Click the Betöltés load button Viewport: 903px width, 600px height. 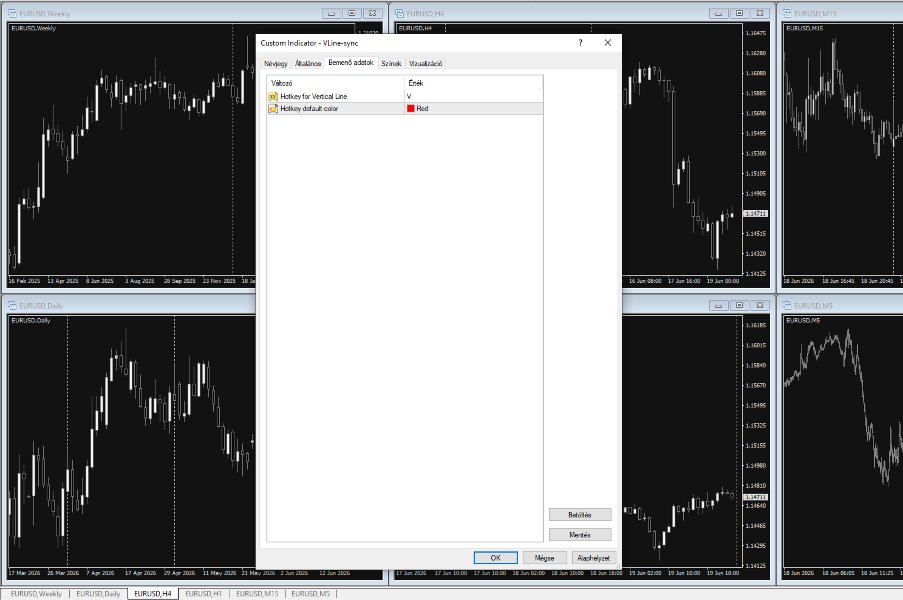point(580,514)
